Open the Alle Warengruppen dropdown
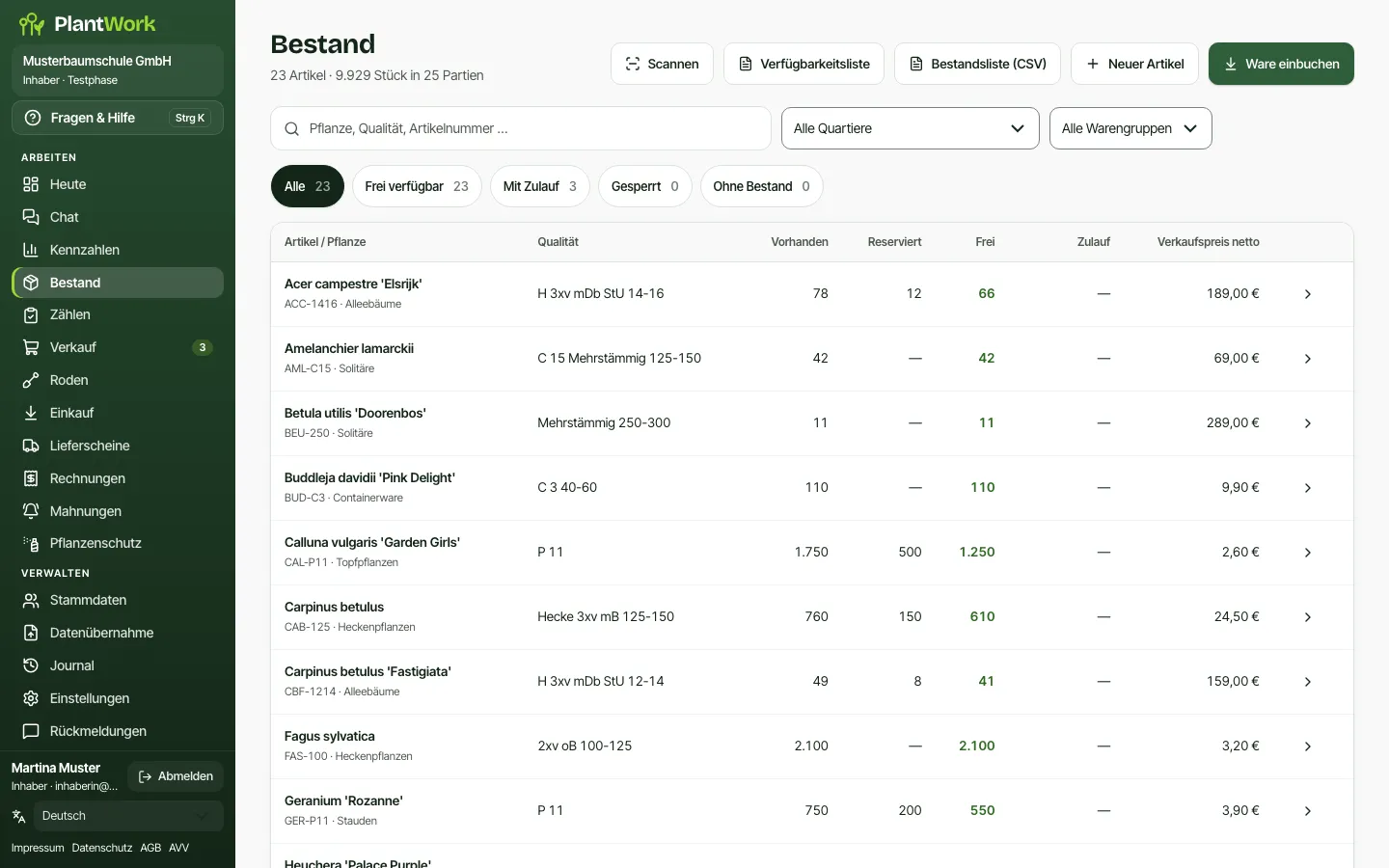This screenshot has height=868, width=1389. tap(1130, 128)
